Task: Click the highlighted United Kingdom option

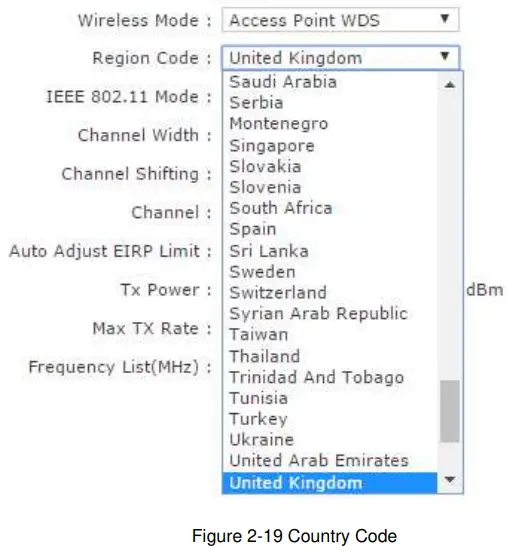Action: pyautogui.click(x=330, y=483)
